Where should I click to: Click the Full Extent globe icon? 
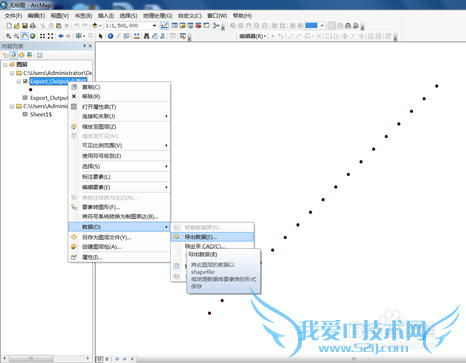pos(33,36)
